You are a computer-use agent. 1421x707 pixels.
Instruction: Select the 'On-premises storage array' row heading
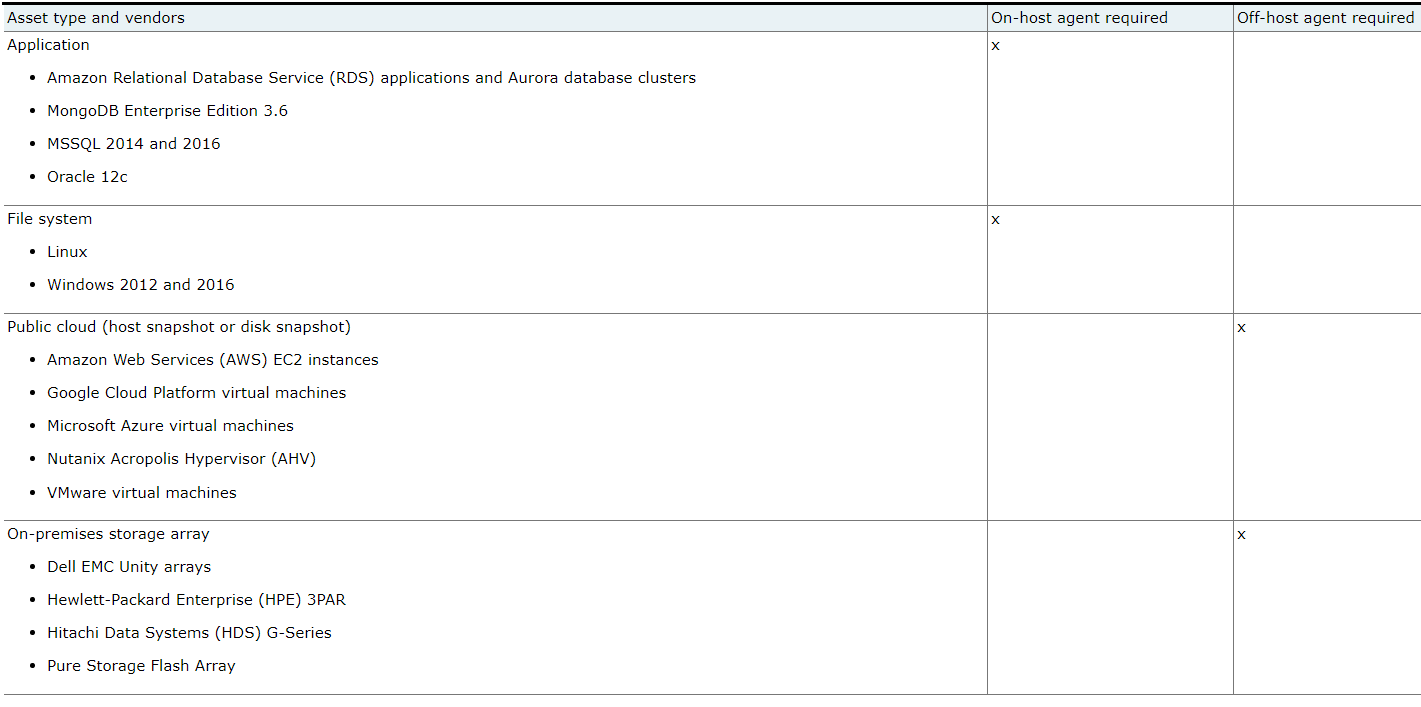108,534
